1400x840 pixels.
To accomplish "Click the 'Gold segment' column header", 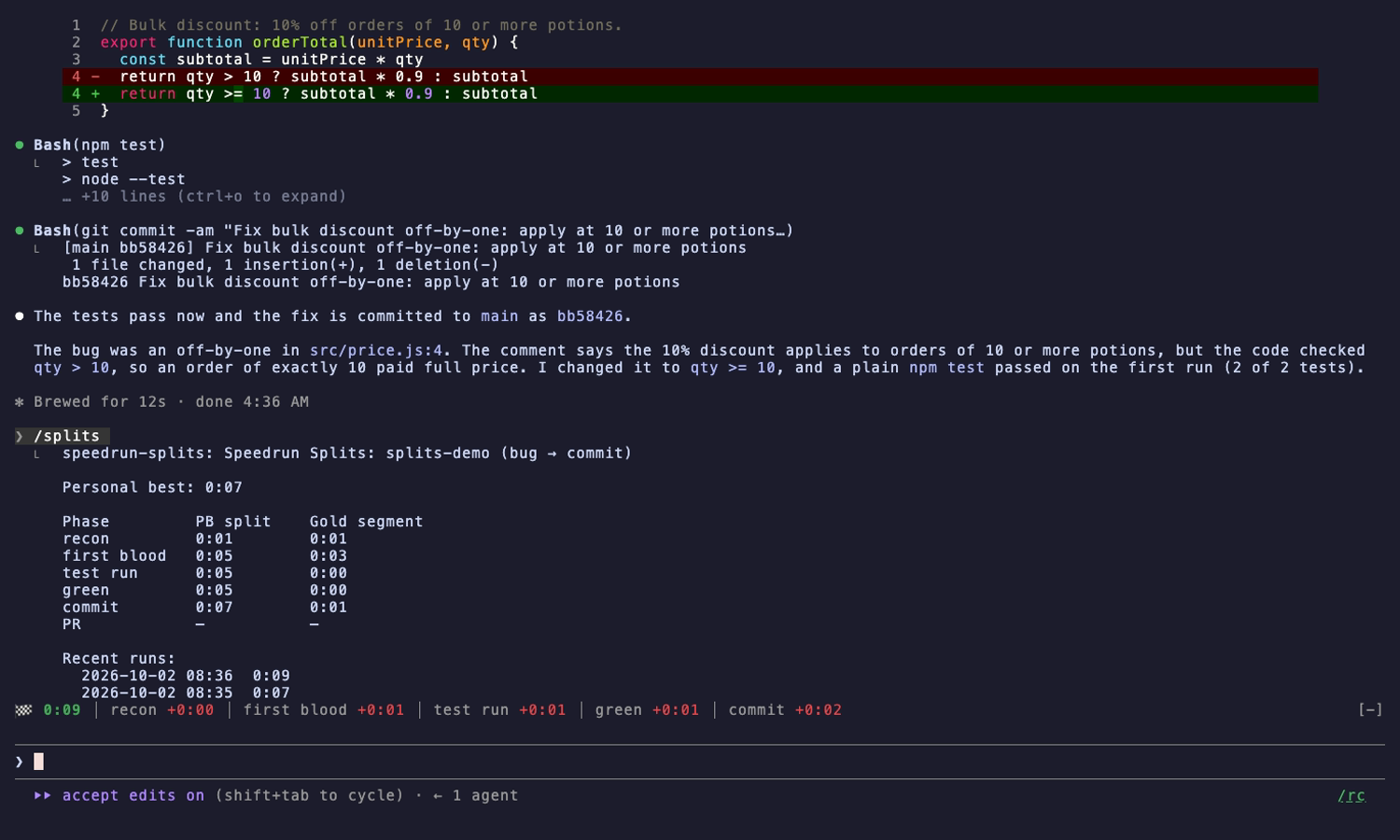I will coord(366,522).
